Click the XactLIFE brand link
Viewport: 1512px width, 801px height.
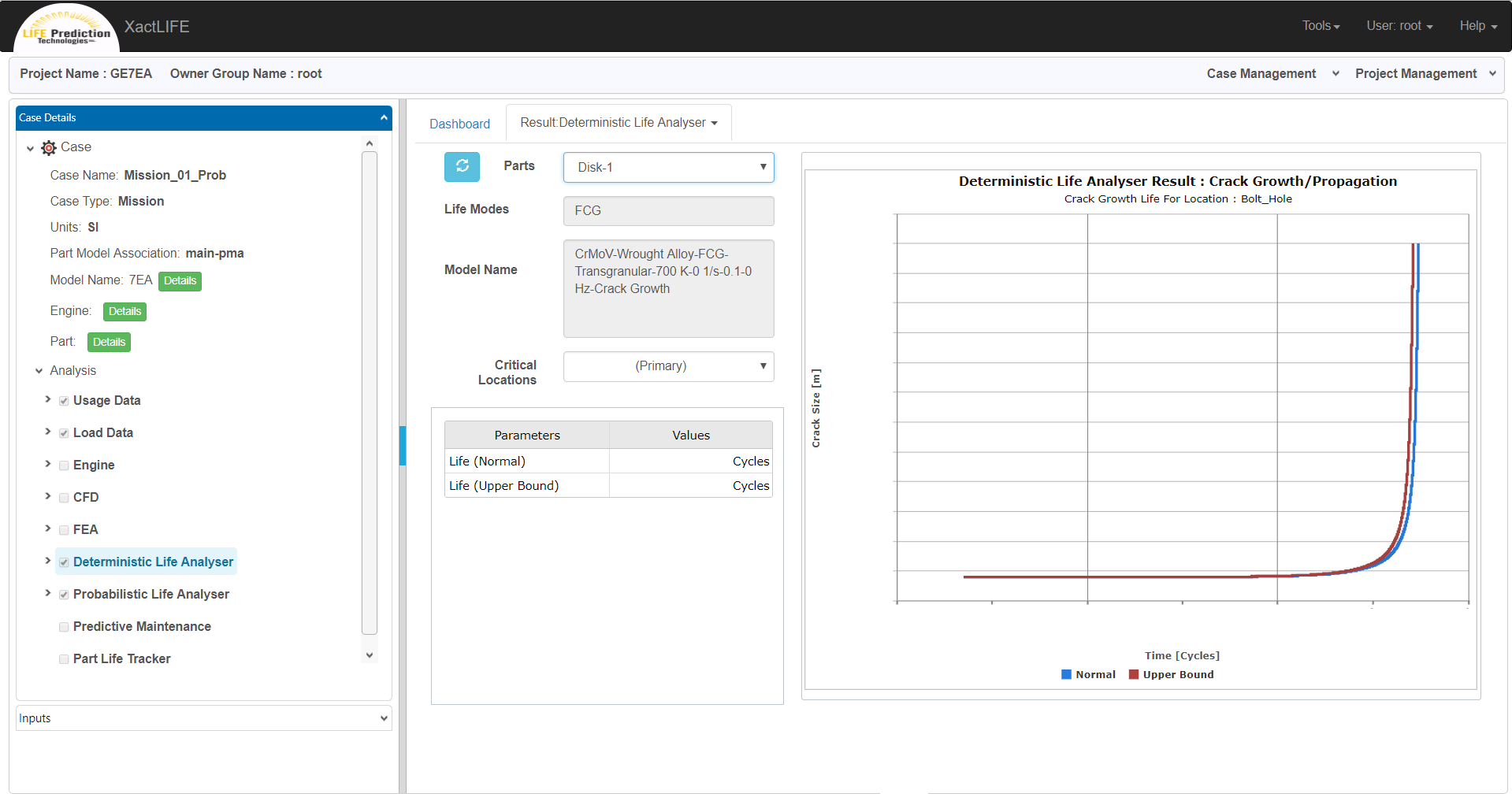157,27
